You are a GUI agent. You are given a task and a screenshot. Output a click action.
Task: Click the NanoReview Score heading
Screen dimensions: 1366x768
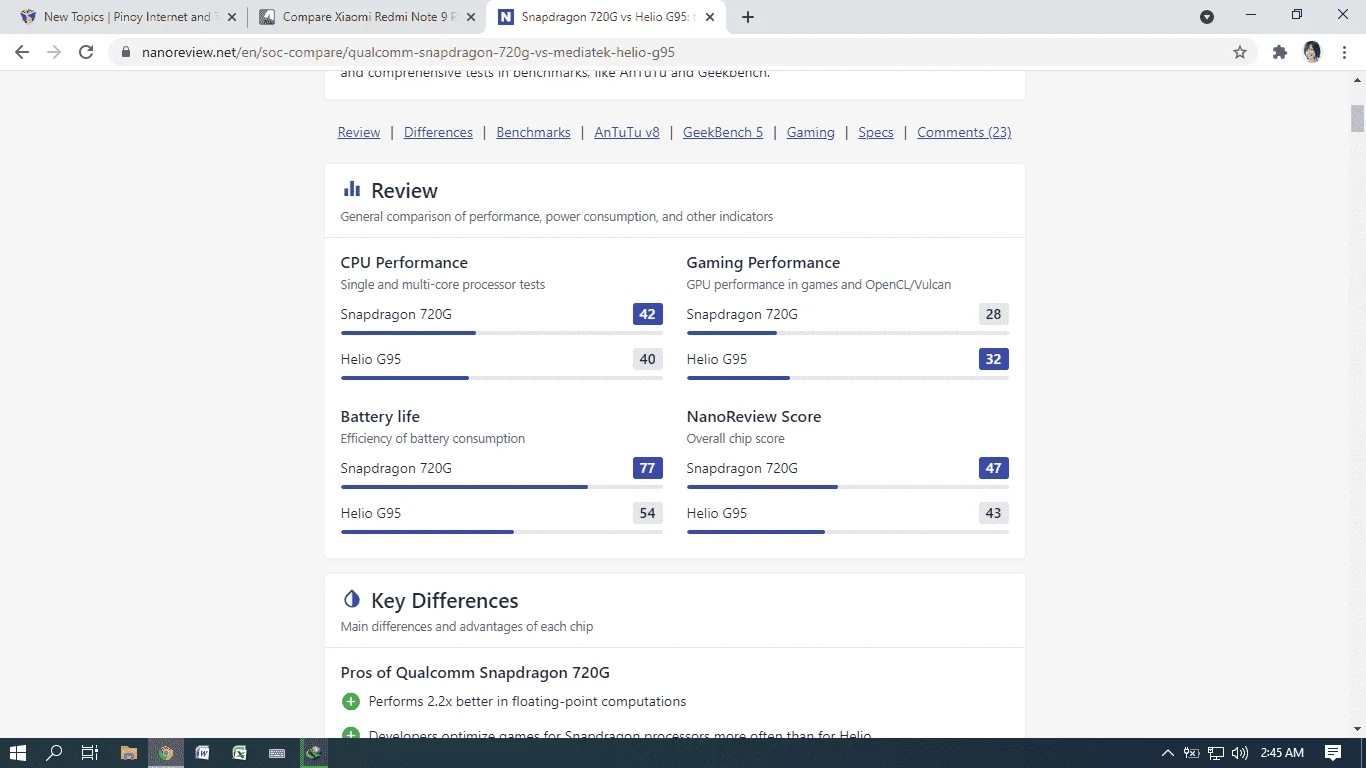coord(754,416)
